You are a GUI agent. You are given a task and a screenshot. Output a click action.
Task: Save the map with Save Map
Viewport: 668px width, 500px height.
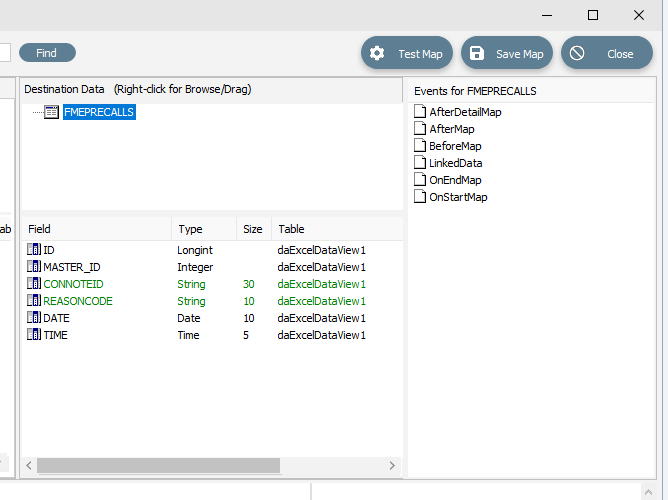(x=507, y=53)
